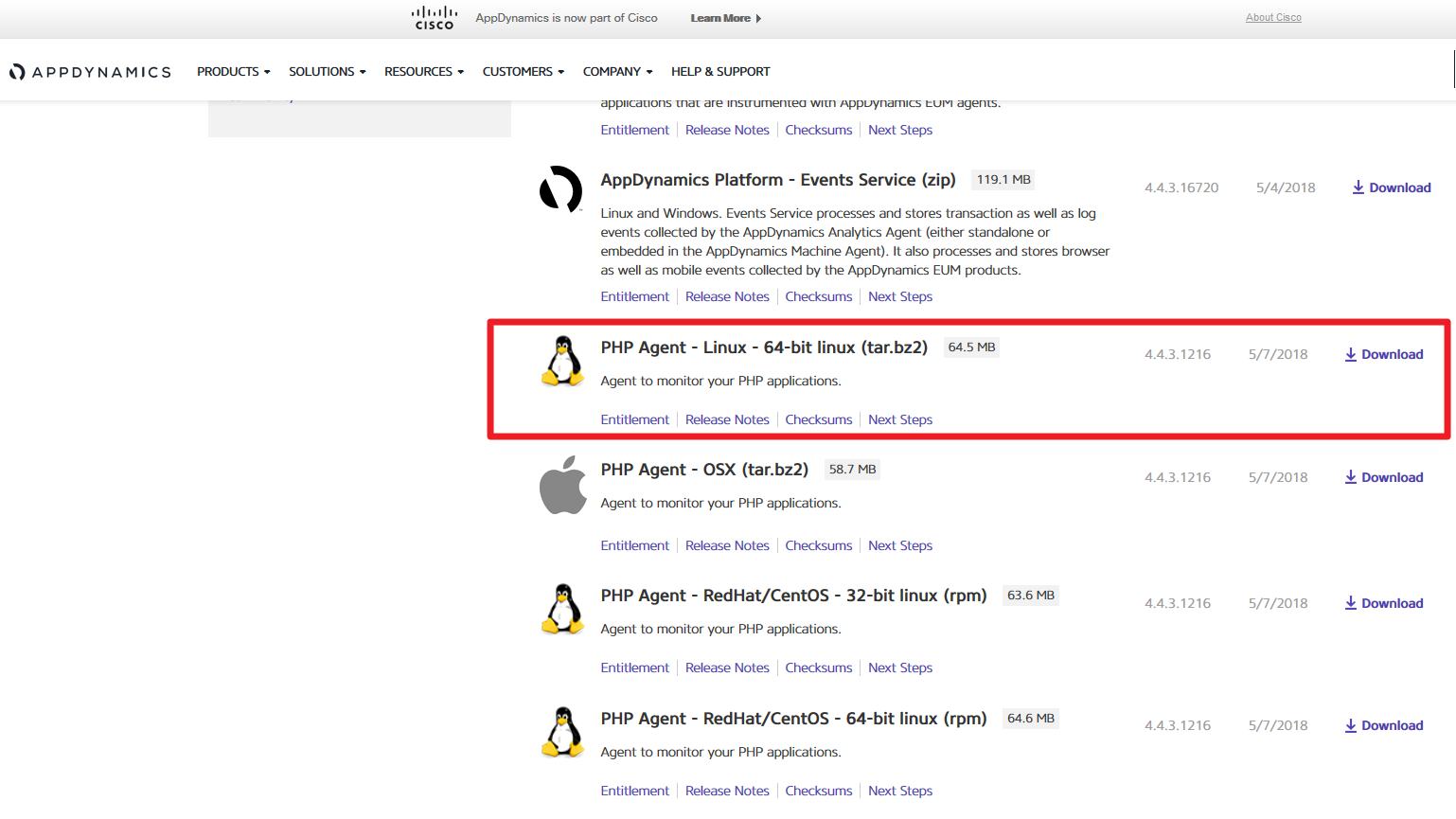This screenshot has width=1456, height=819.
Task: Click the PHP Agent - OSX (tar.bz2) title
Action: (x=704, y=470)
